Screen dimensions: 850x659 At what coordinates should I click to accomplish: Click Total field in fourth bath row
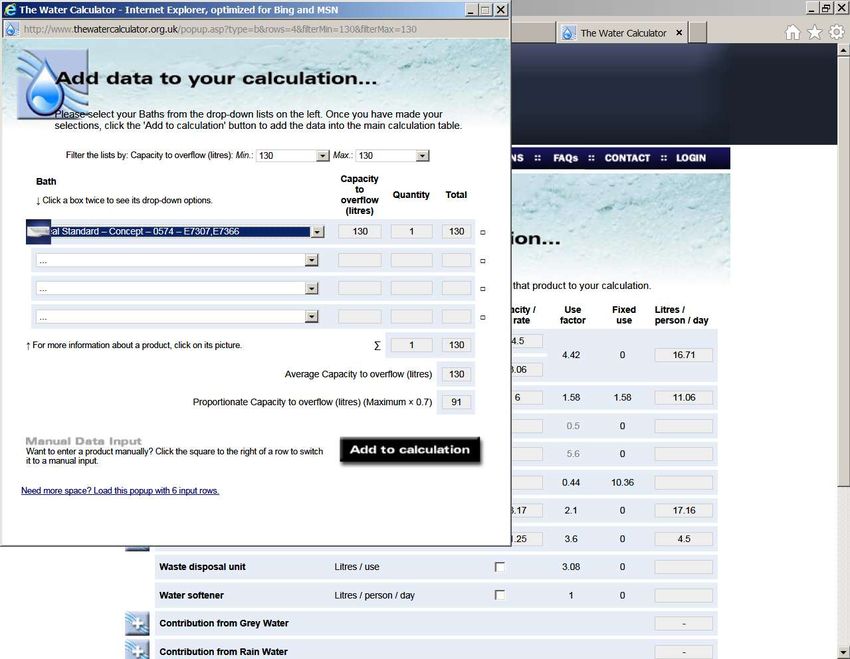pos(456,316)
